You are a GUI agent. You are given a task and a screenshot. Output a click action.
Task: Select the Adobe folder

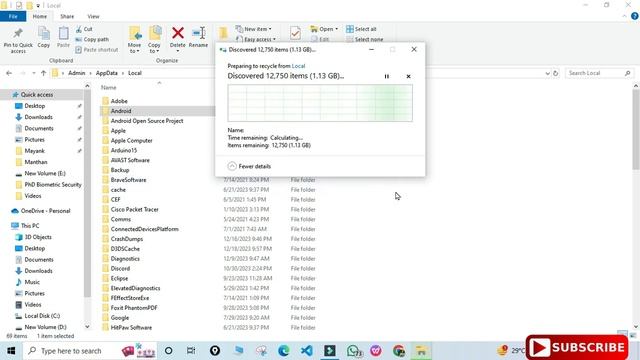click(119, 101)
